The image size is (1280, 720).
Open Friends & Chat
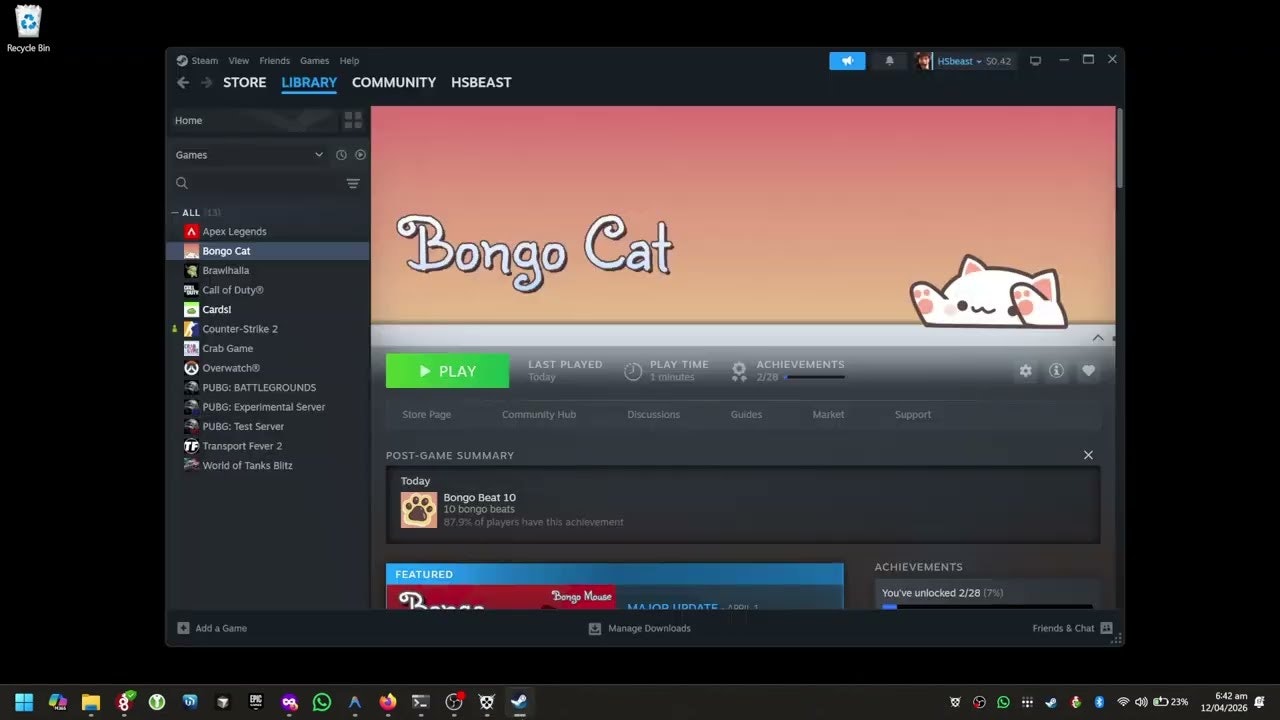pos(1072,628)
